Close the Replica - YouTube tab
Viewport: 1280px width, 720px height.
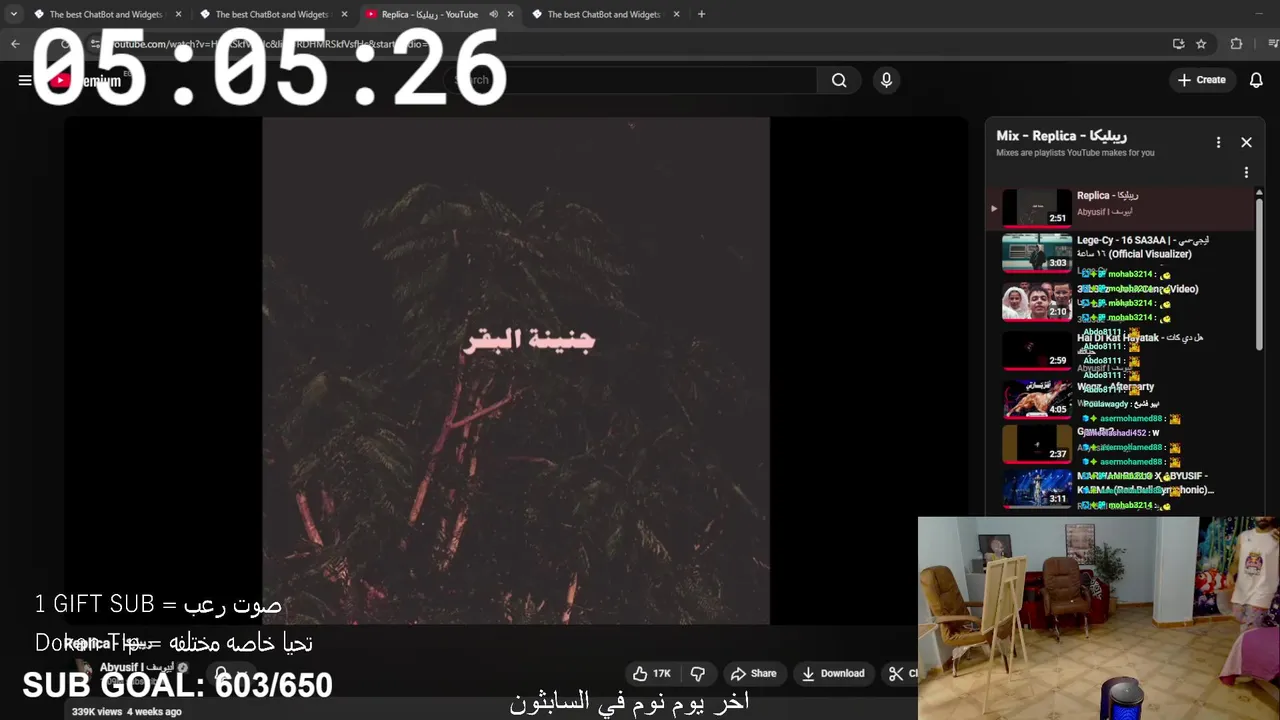click(x=511, y=14)
